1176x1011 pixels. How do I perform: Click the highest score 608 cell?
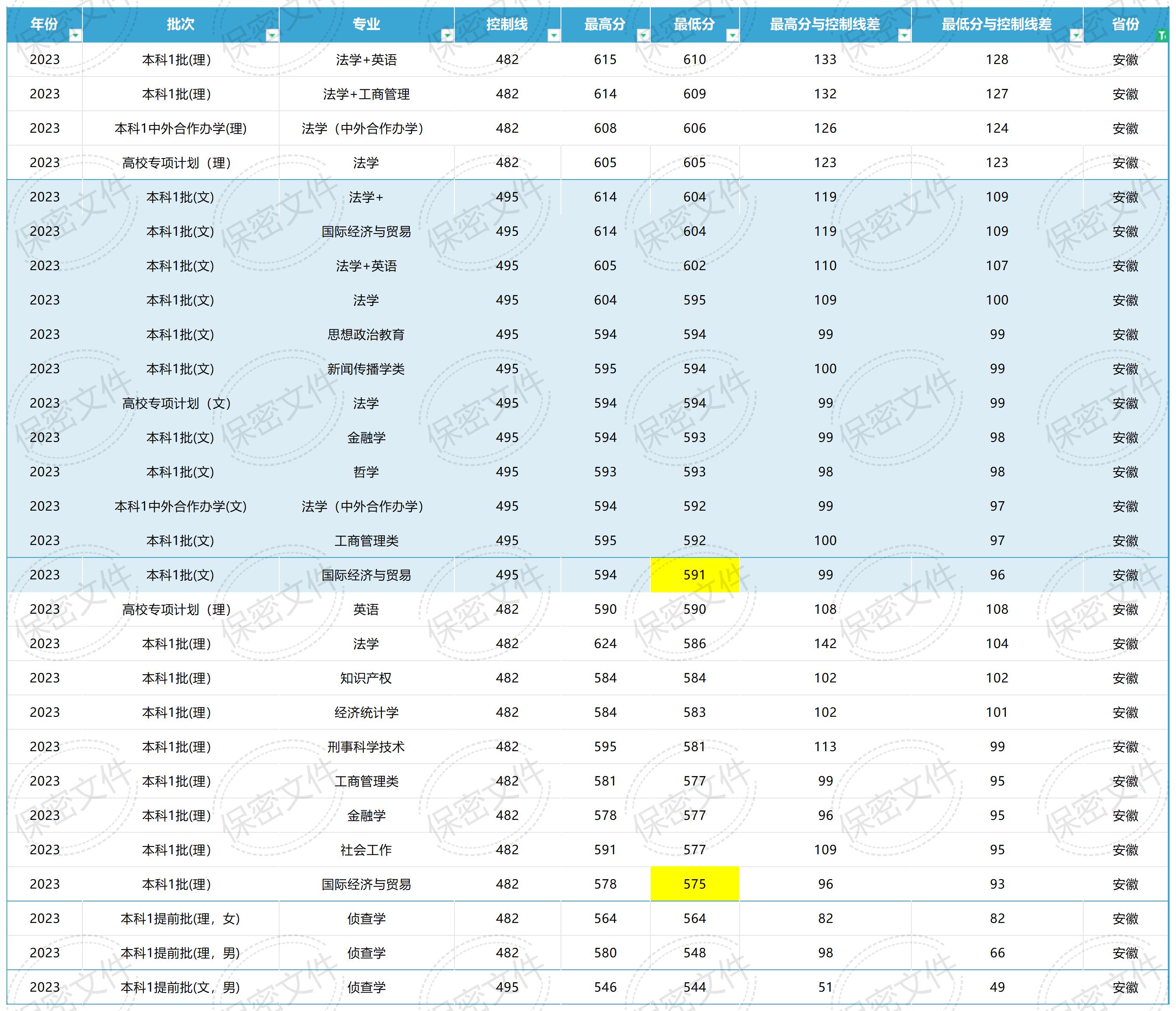click(606, 128)
